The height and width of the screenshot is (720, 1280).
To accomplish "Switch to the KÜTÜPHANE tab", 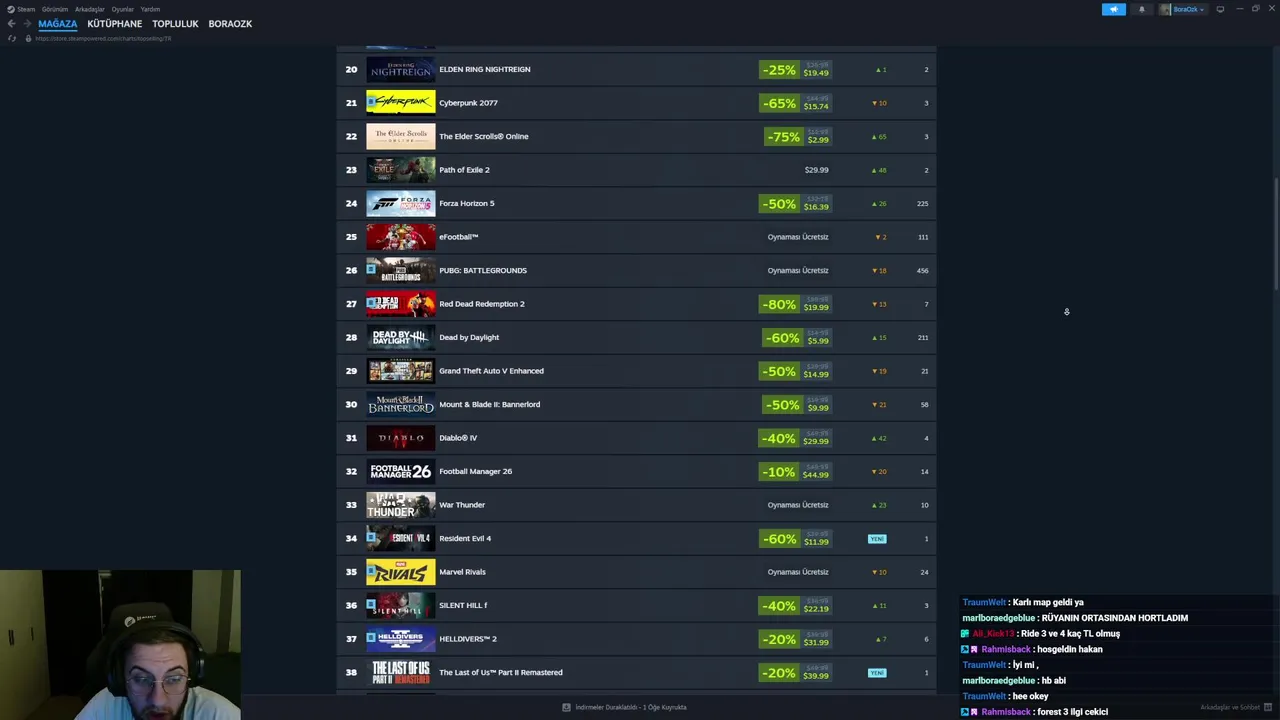I will pyautogui.click(x=115, y=23).
